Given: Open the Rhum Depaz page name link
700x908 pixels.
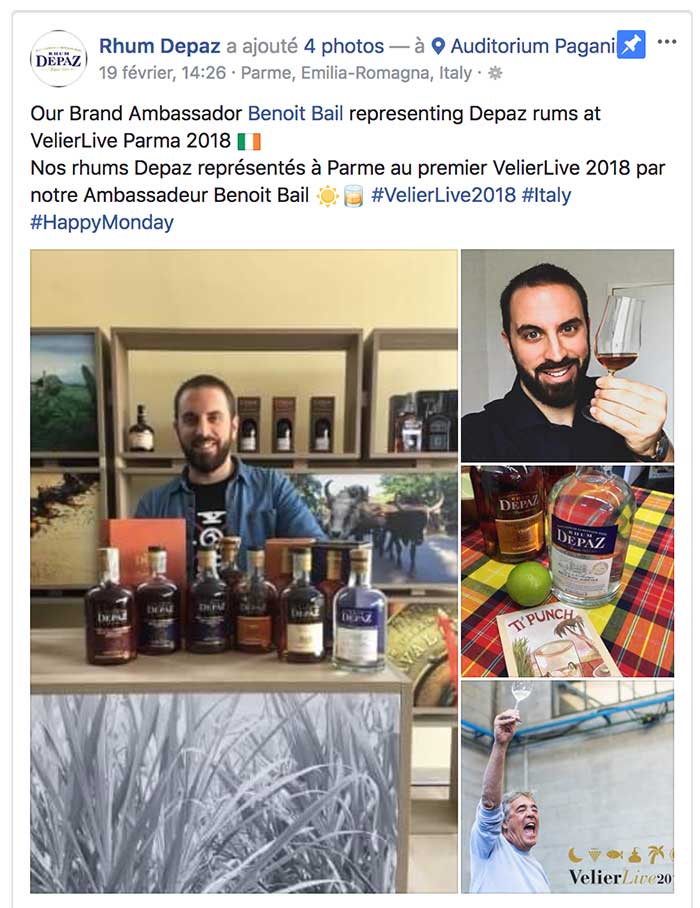Looking at the screenshot, I should click(160, 46).
